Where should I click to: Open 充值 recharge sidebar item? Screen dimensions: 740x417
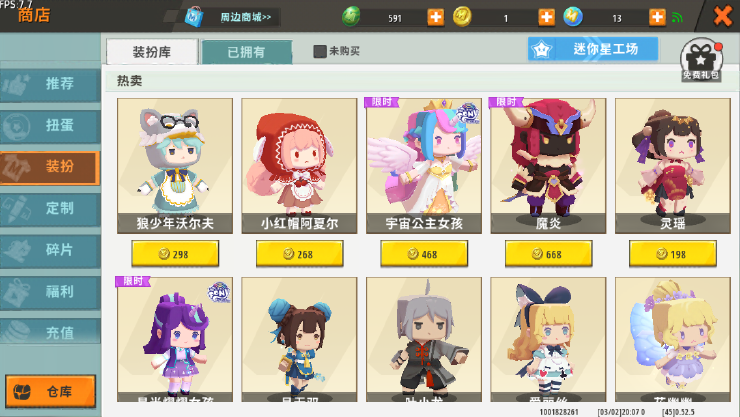coord(50,333)
